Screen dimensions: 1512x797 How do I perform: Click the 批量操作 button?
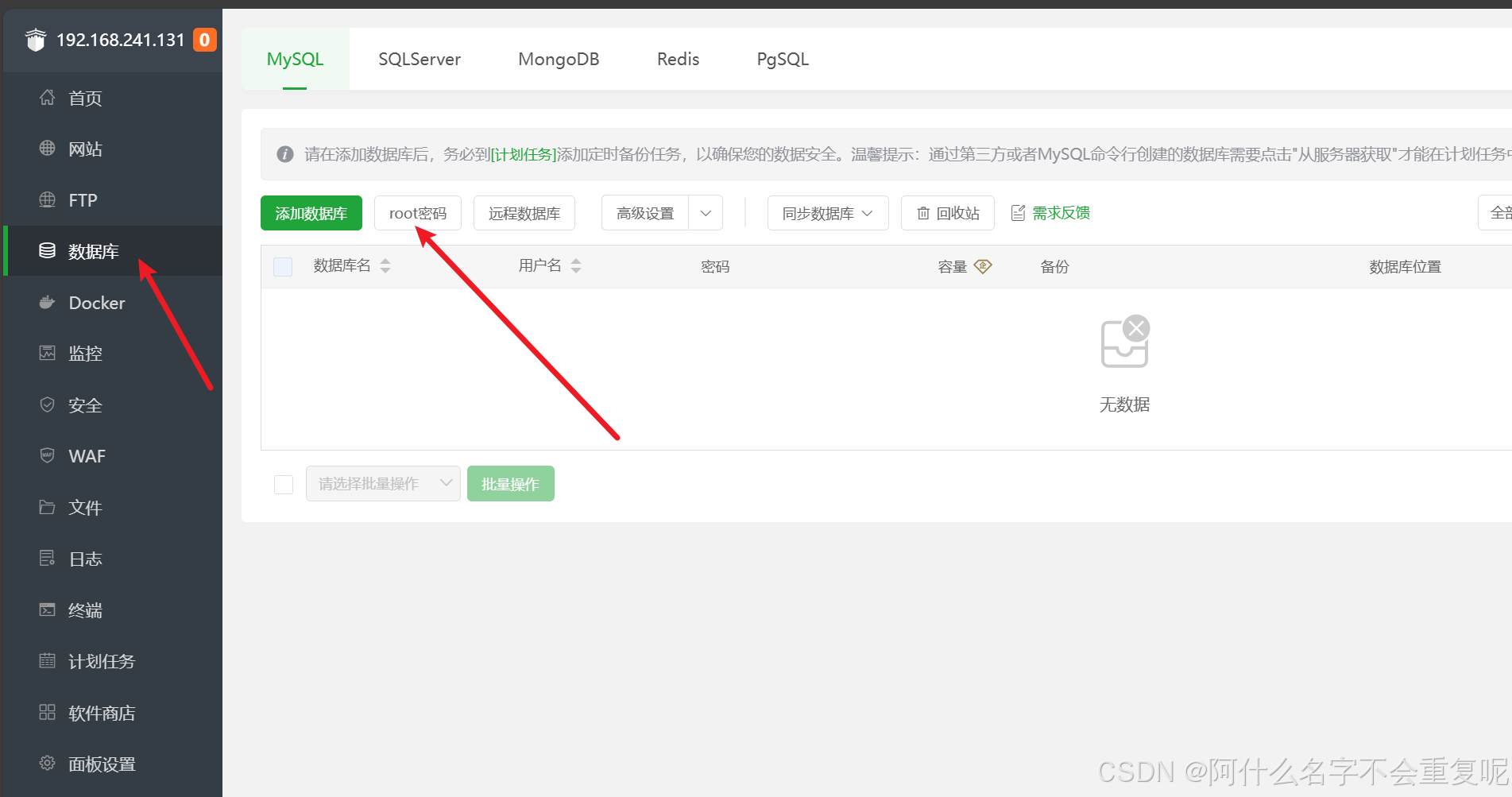[511, 484]
